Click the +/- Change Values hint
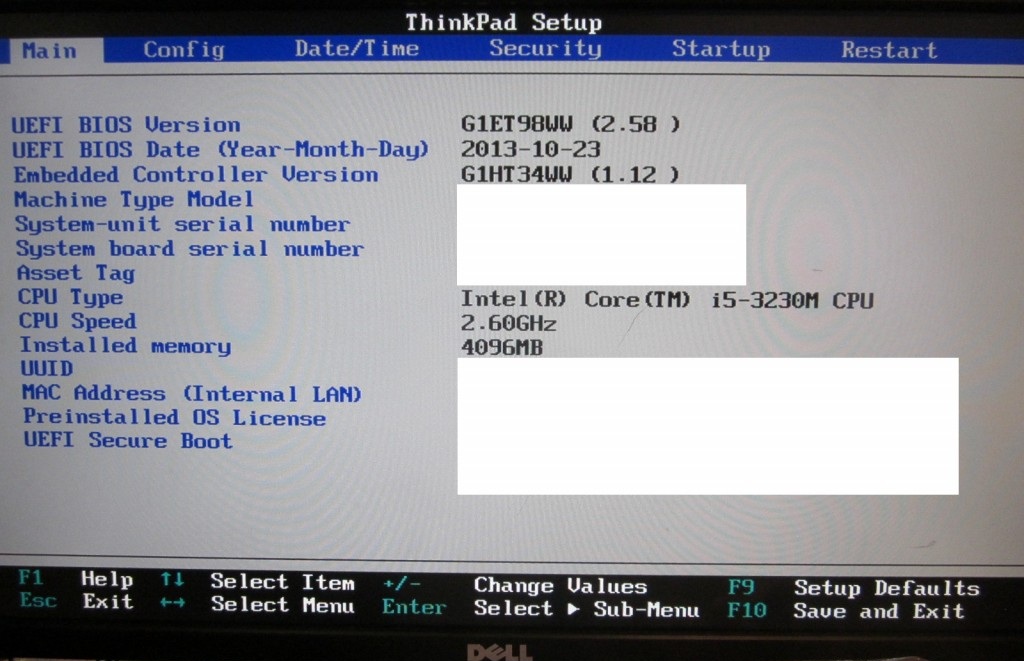The image size is (1024, 661). [x=515, y=585]
